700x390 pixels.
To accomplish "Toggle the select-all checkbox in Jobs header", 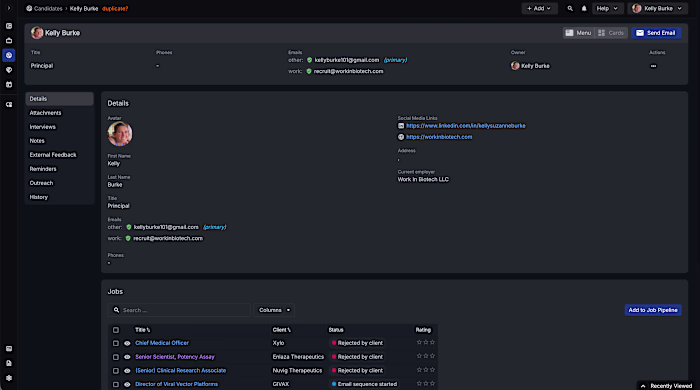I will pyautogui.click(x=116, y=330).
